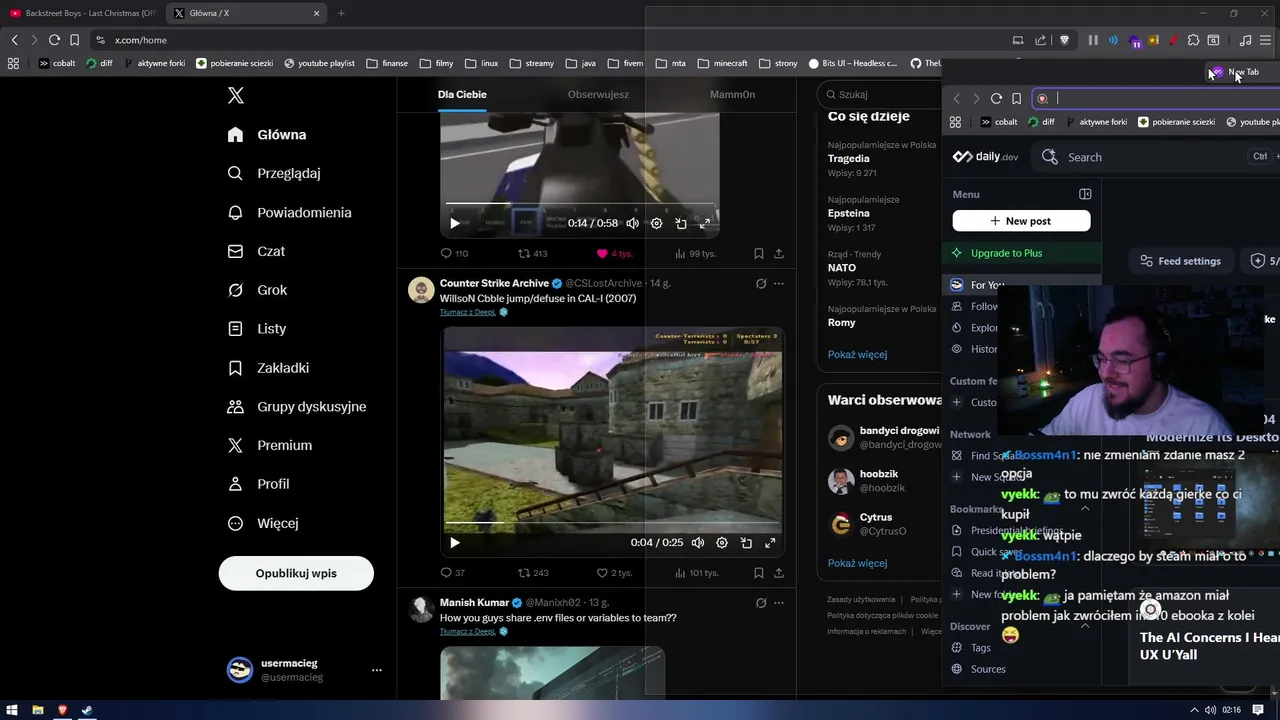Screen dimensions: 1280x720
Task: Bookmark the x.com page in address bar
Action: pos(74,40)
